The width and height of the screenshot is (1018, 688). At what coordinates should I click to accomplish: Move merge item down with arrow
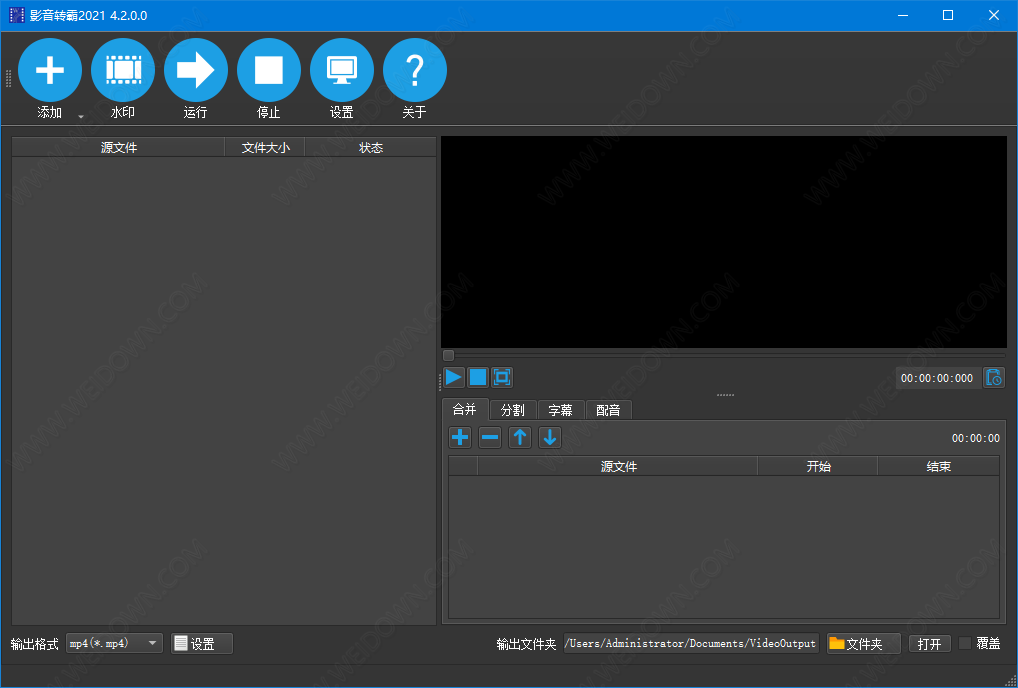[x=550, y=437]
